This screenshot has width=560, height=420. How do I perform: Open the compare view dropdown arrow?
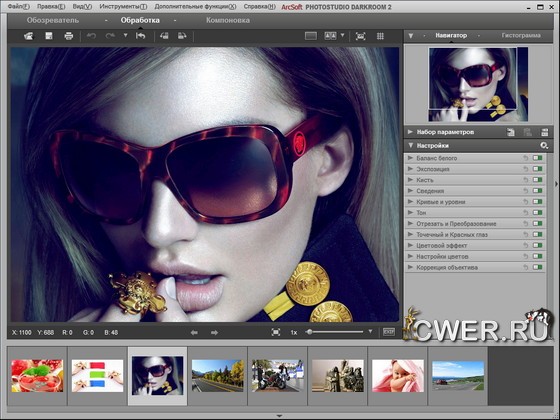pyautogui.click(x=342, y=35)
